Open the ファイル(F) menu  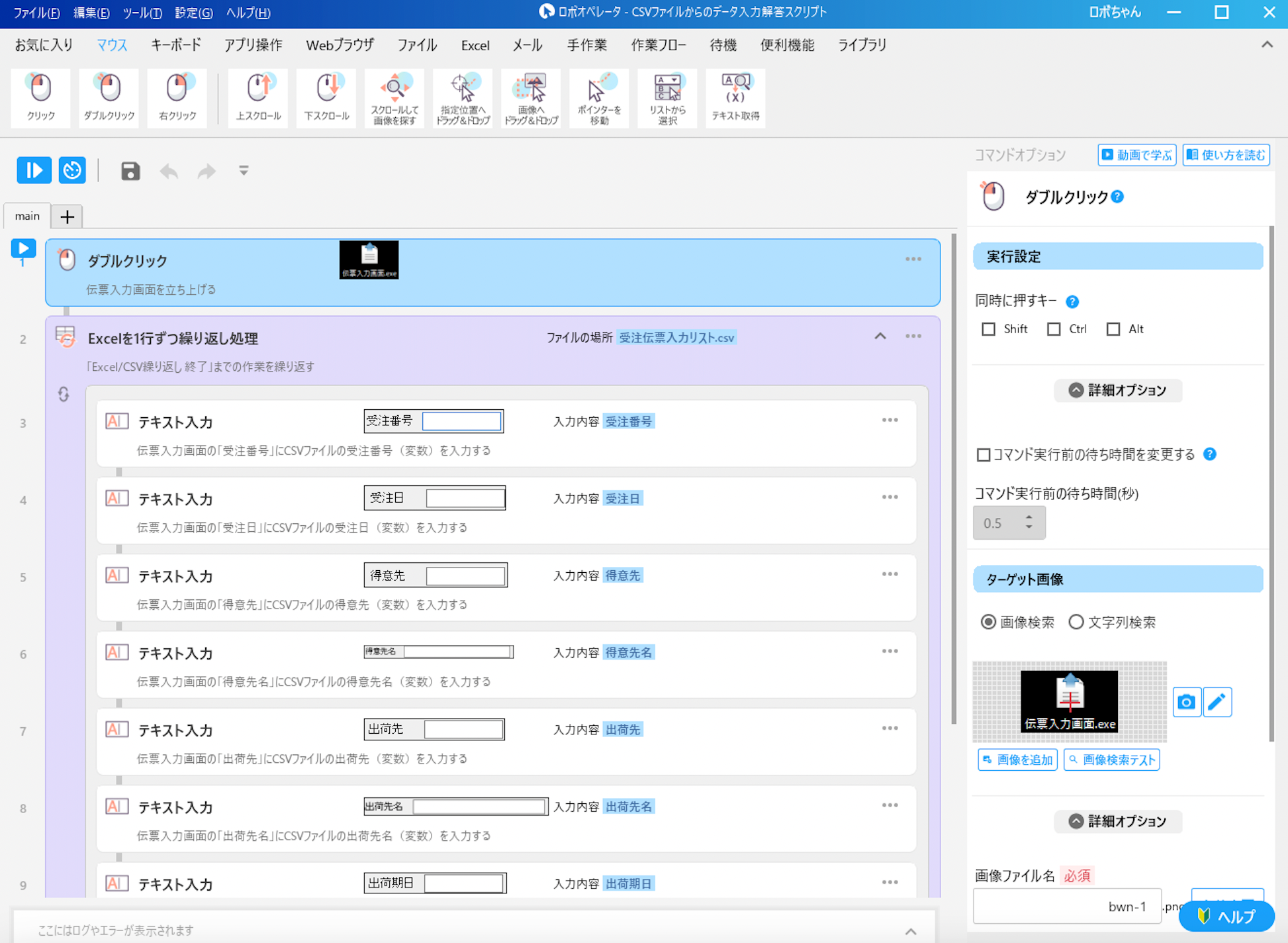(x=36, y=13)
